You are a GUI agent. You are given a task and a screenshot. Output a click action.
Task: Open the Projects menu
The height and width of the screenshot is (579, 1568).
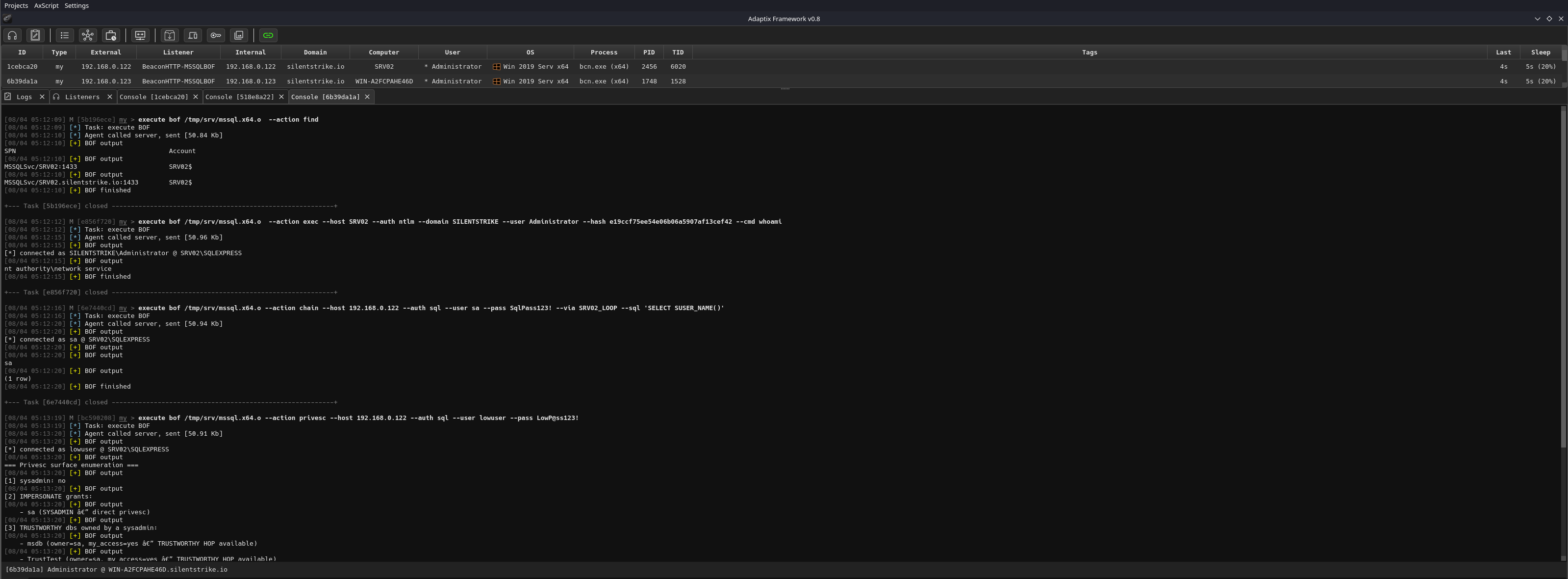tap(16, 5)
